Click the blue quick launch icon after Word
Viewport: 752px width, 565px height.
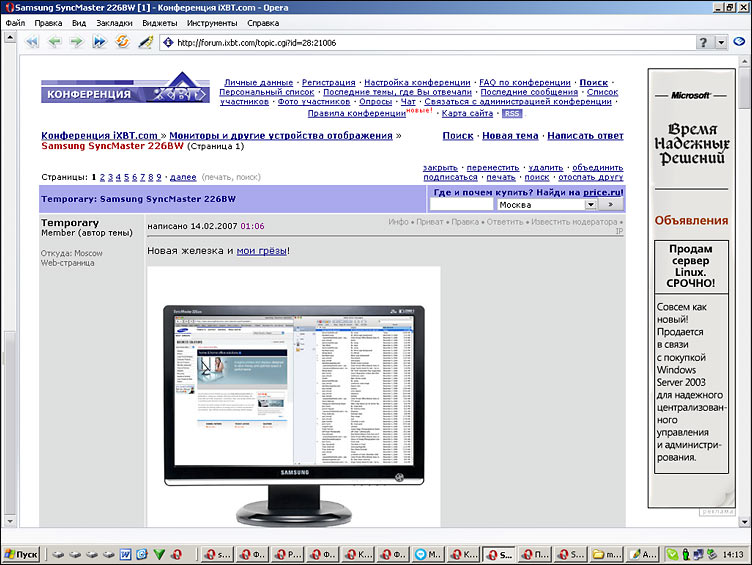tap(142, 554)
